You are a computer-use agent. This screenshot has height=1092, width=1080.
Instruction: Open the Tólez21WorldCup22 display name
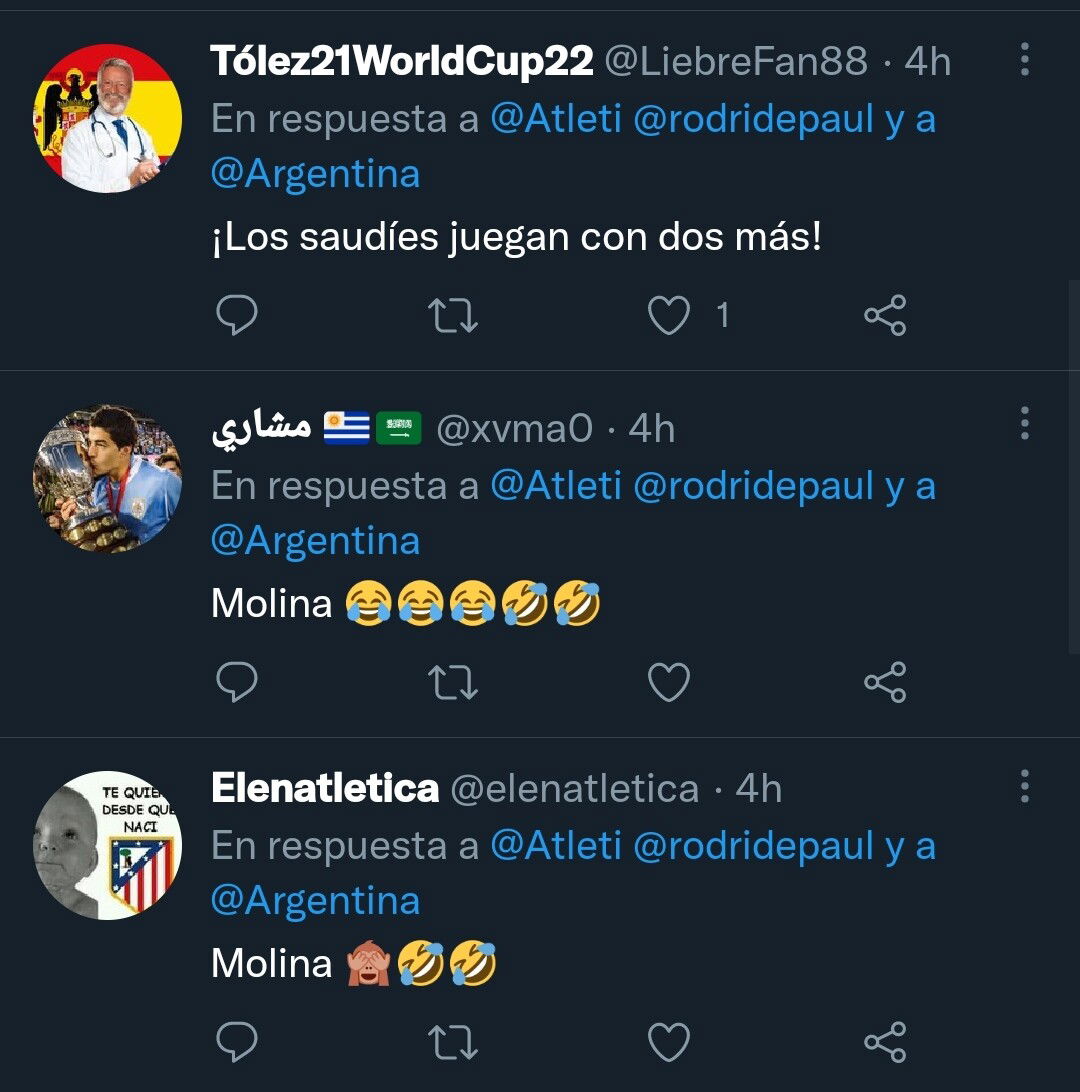(x=402, y=62)
